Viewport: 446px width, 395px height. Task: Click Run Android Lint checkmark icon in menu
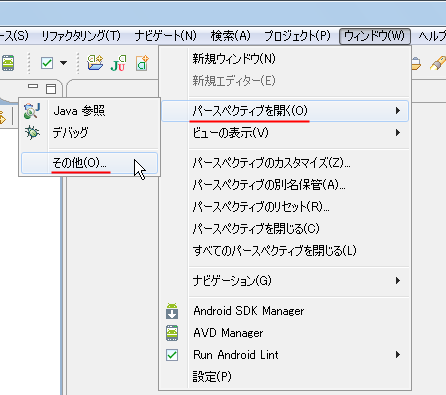click(172, 355)
